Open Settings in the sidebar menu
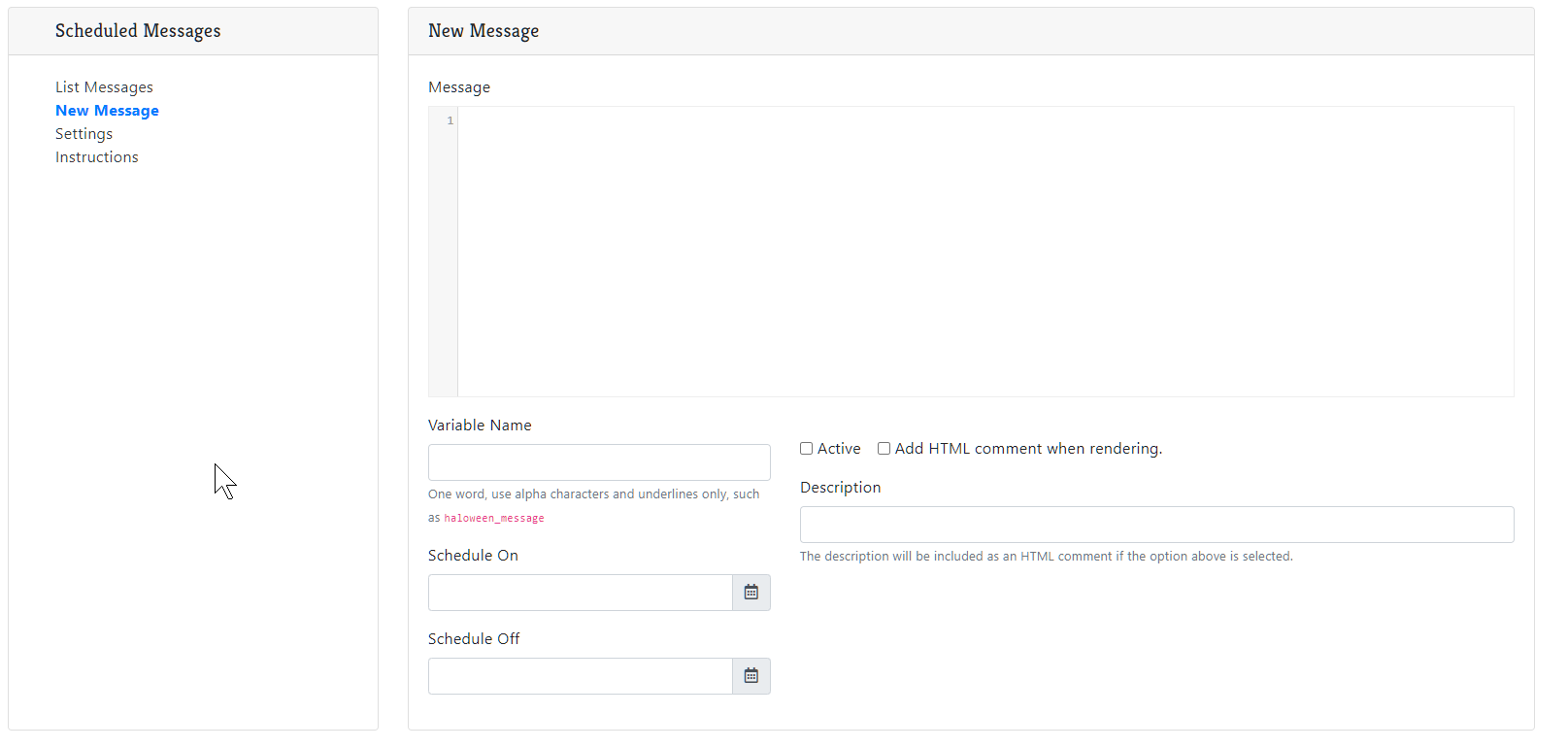 (83, 134)
